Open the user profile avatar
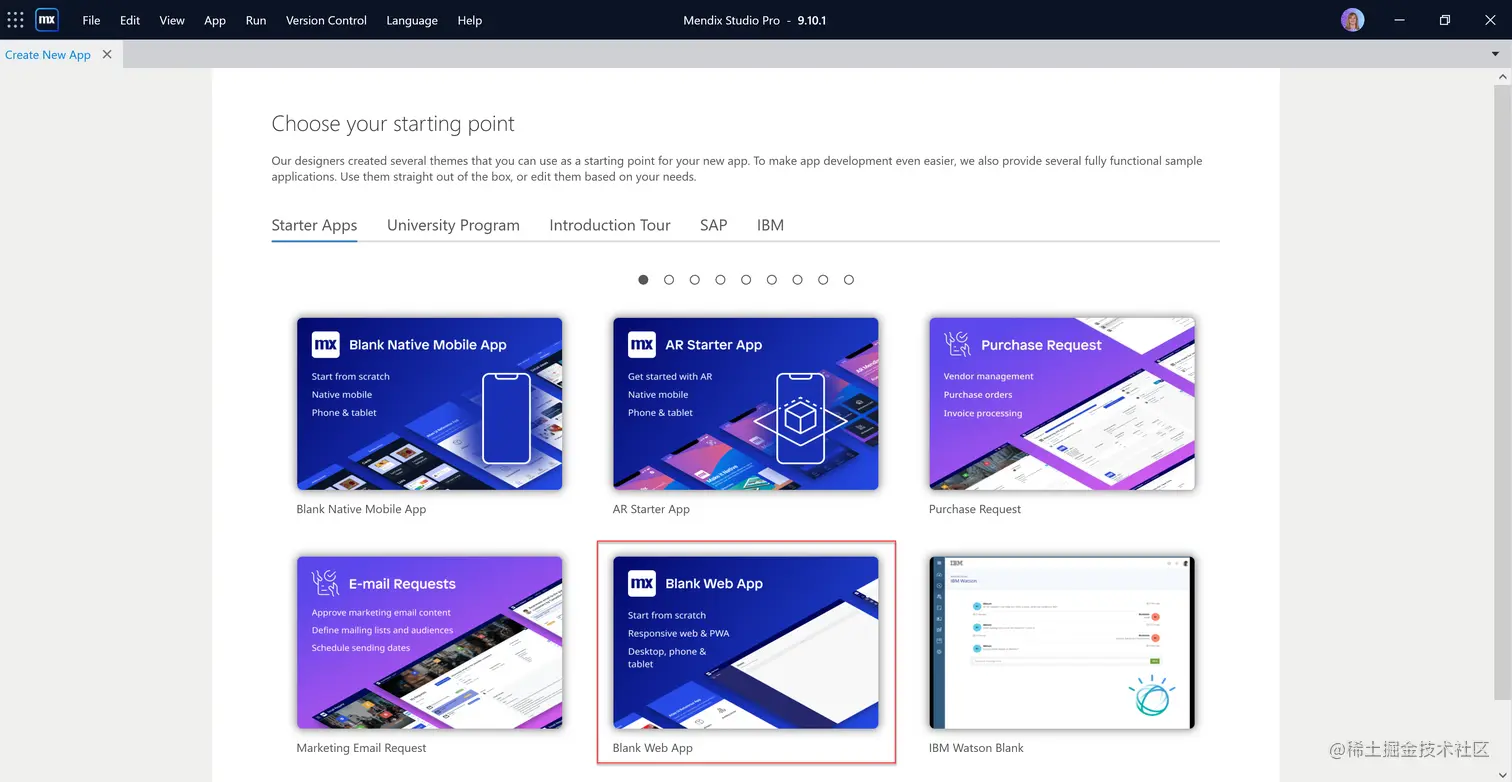 point(1352,20)
